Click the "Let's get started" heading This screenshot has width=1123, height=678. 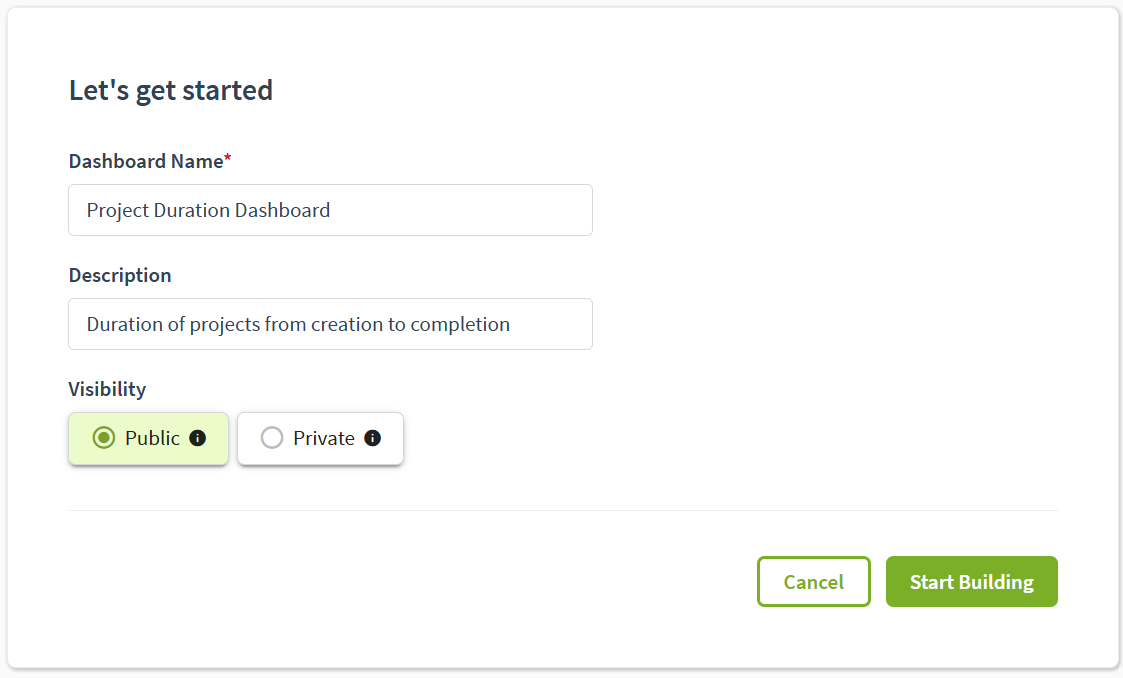coord(171,90)
